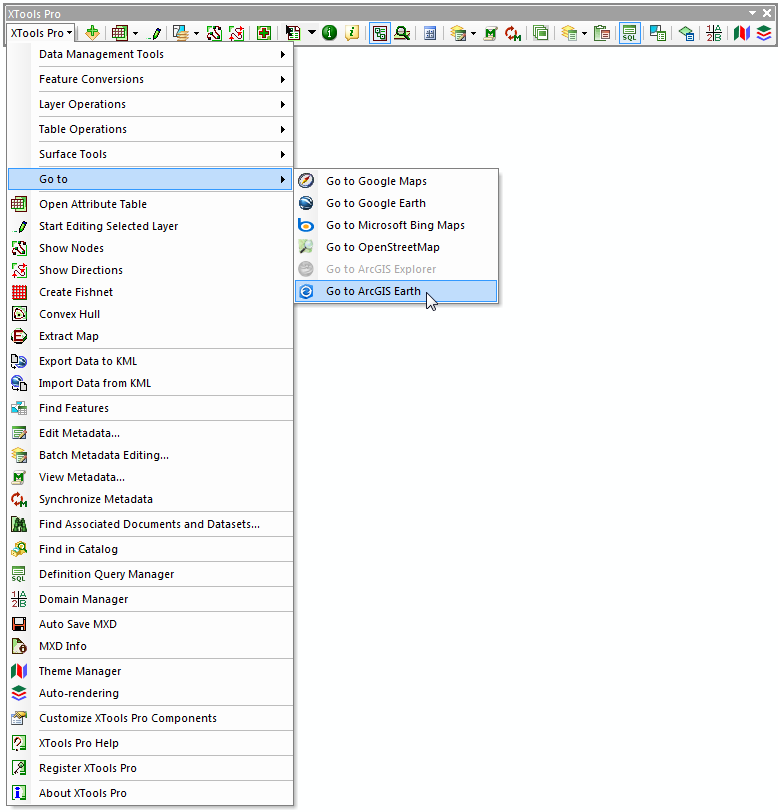Open Edit Metadata... menu item
The height and width of the screenshot is (812, 778).
[150, 433]
